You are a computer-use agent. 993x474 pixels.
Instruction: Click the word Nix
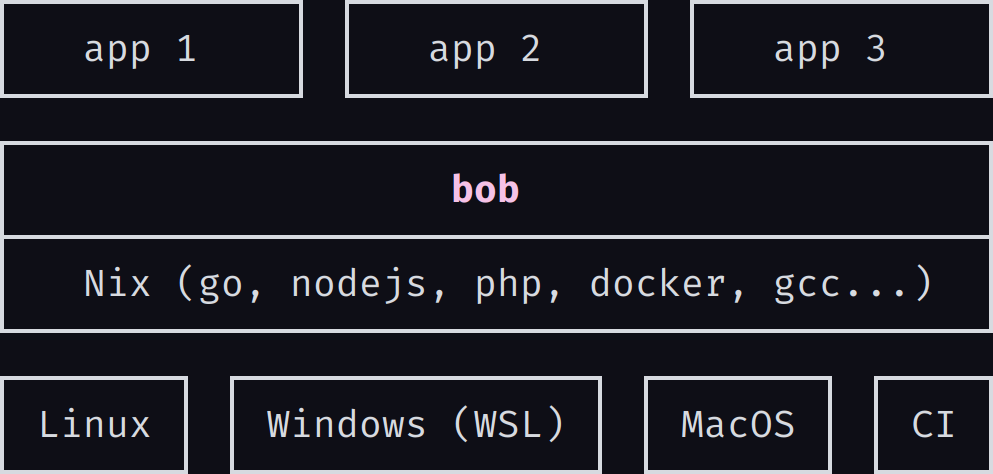click(117, 283)
